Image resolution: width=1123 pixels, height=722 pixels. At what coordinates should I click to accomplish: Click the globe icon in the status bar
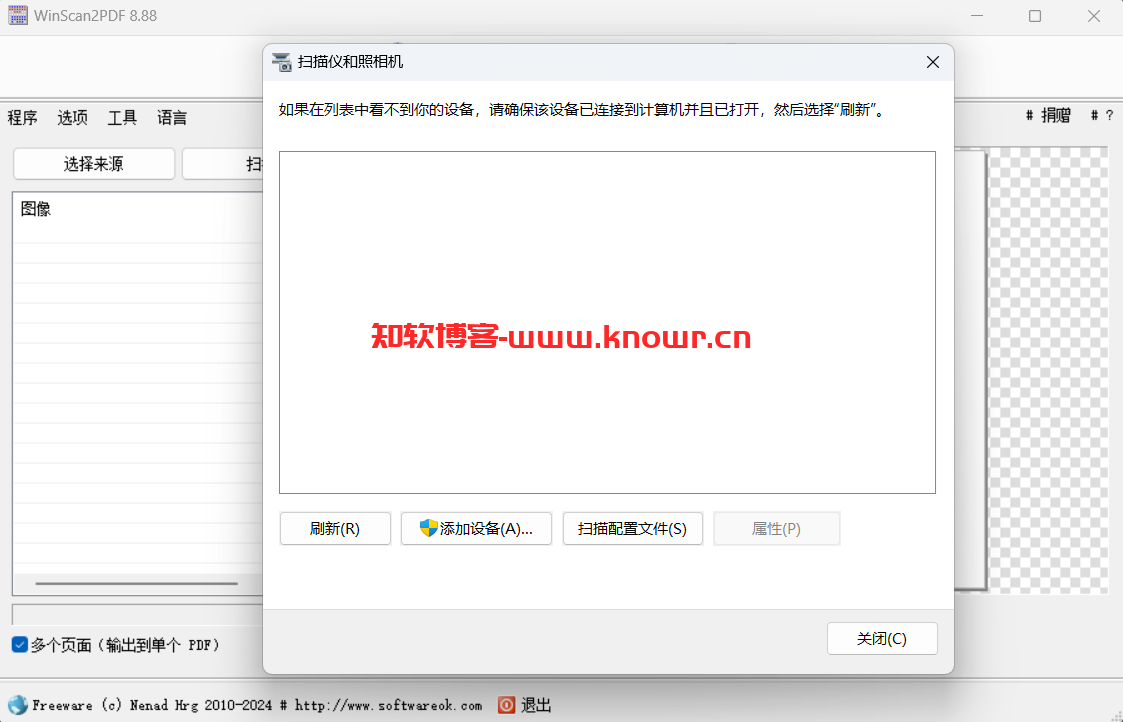[17, 705]
